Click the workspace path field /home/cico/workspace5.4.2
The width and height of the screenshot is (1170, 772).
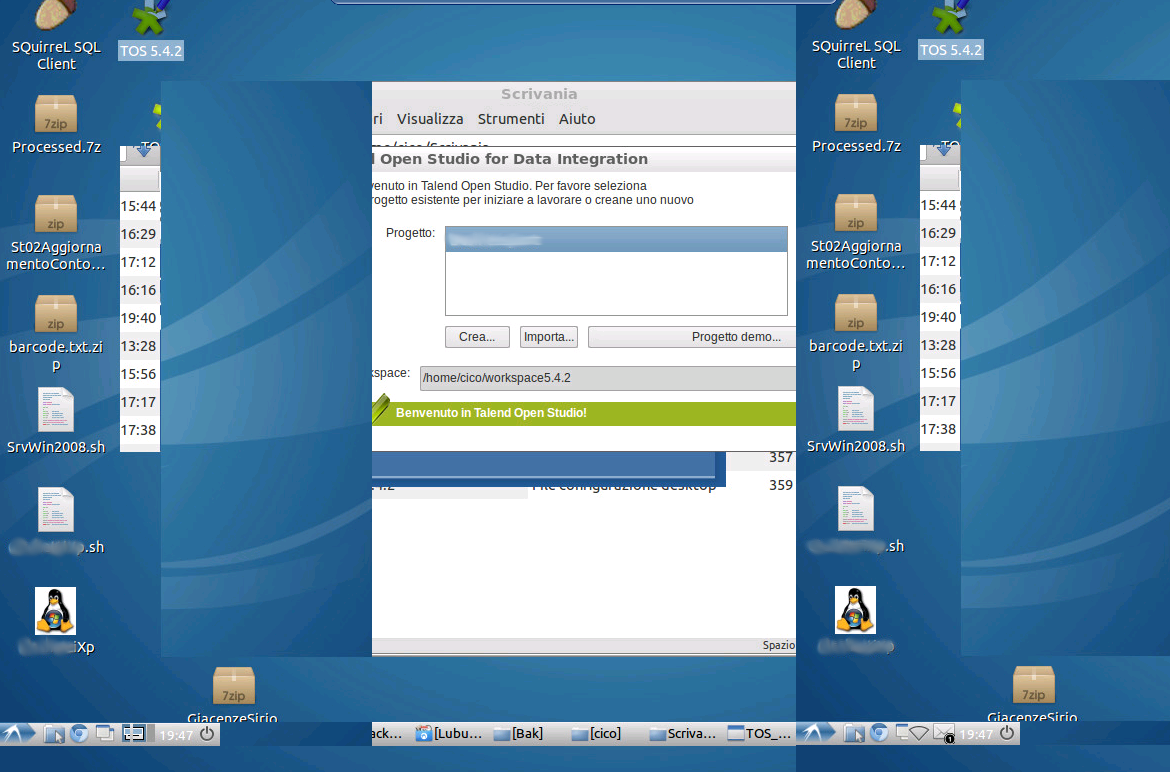tap(607, 378)
